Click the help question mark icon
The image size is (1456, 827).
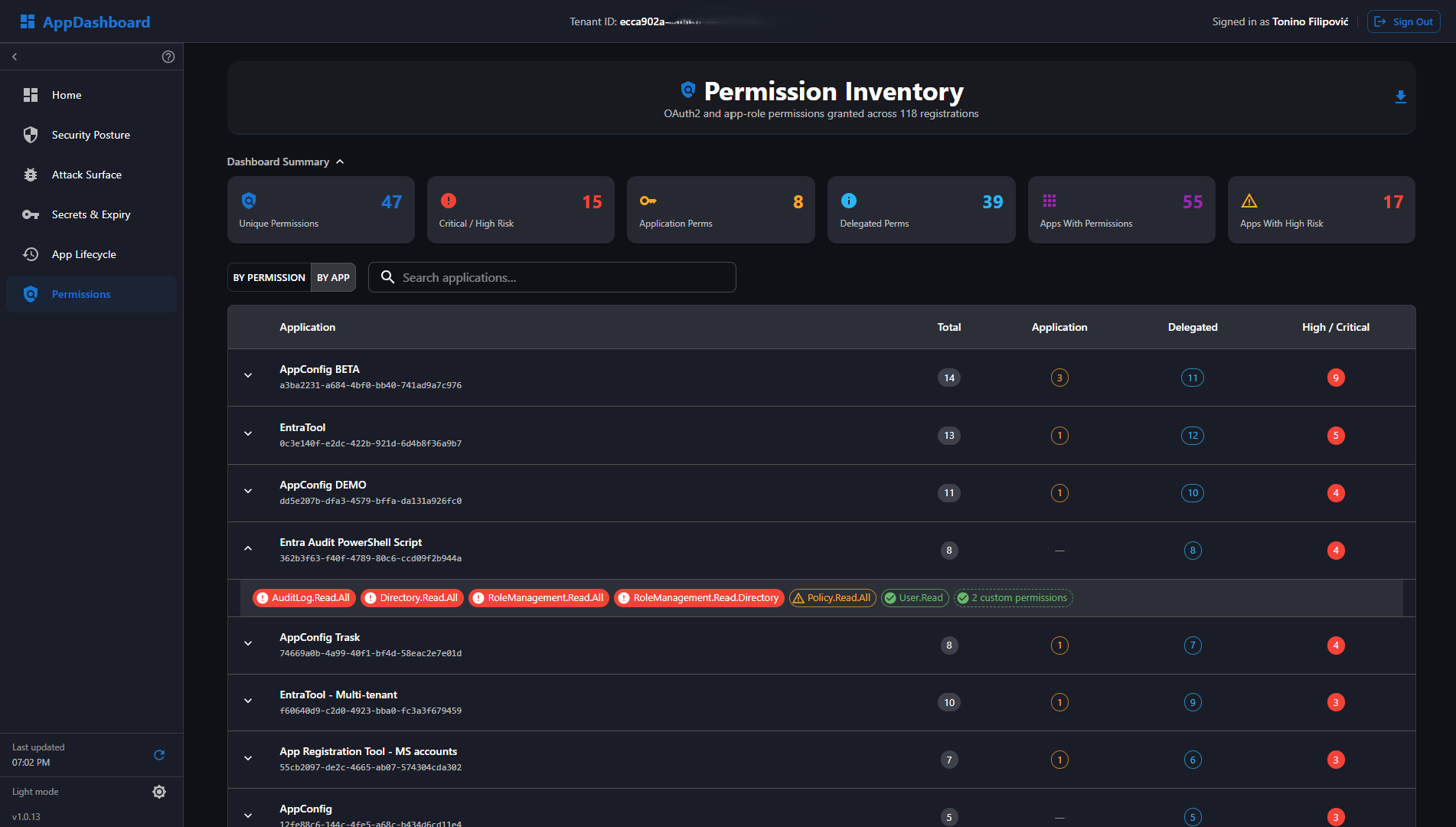(168, 57)
